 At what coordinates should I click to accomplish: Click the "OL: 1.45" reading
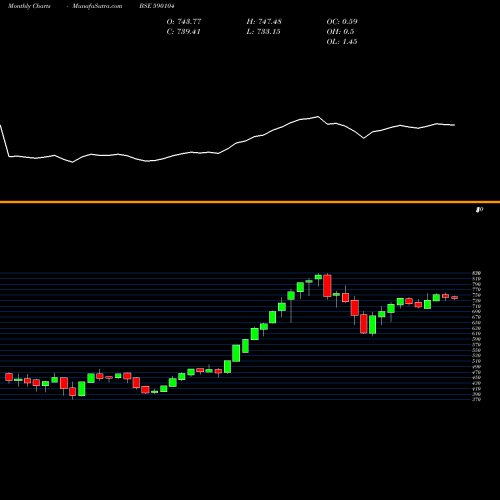pyautogui.click(x=342, y=42)
